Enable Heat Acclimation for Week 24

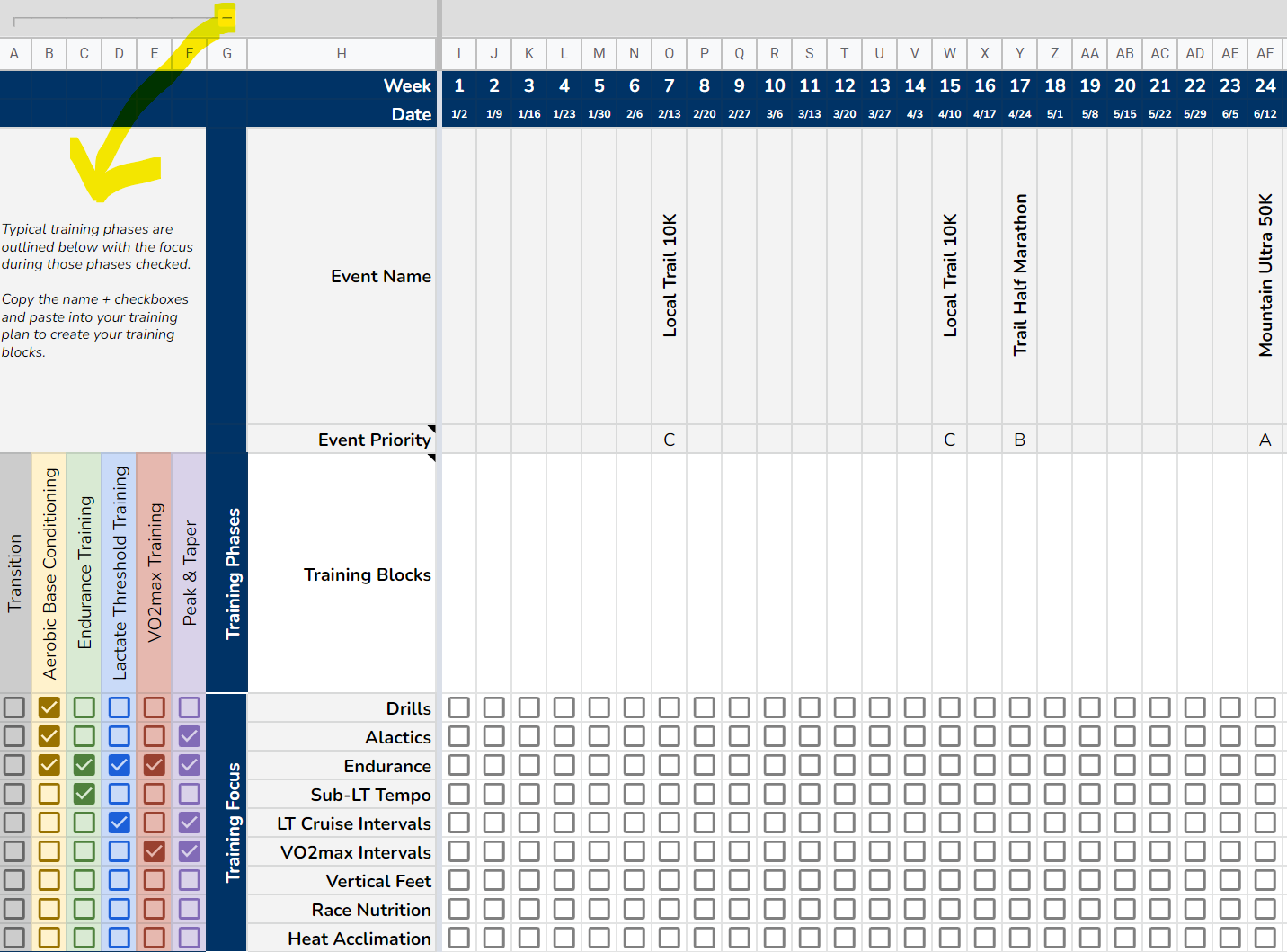click(x=1265, y=938)
